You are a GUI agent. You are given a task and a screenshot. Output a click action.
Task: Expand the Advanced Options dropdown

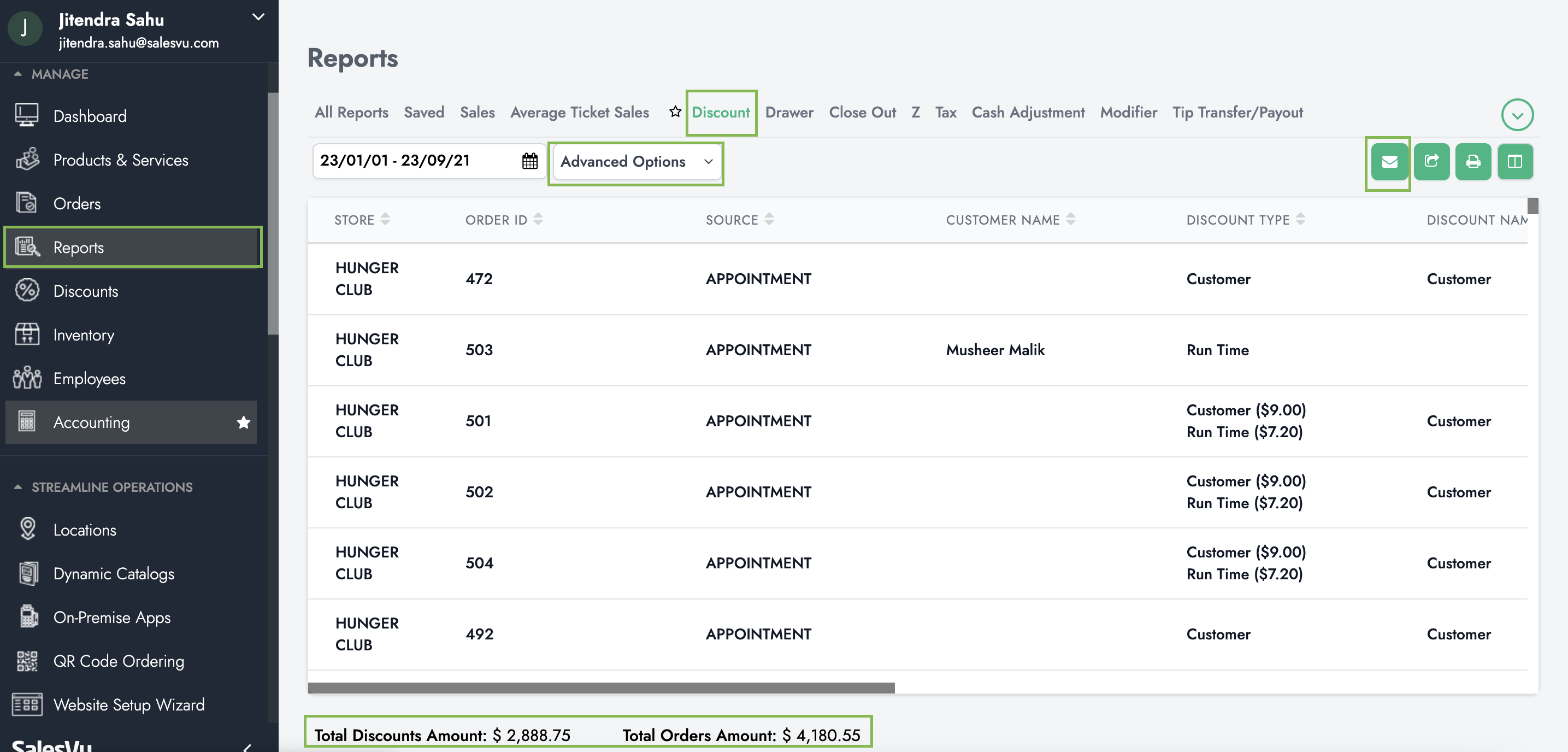635,161
